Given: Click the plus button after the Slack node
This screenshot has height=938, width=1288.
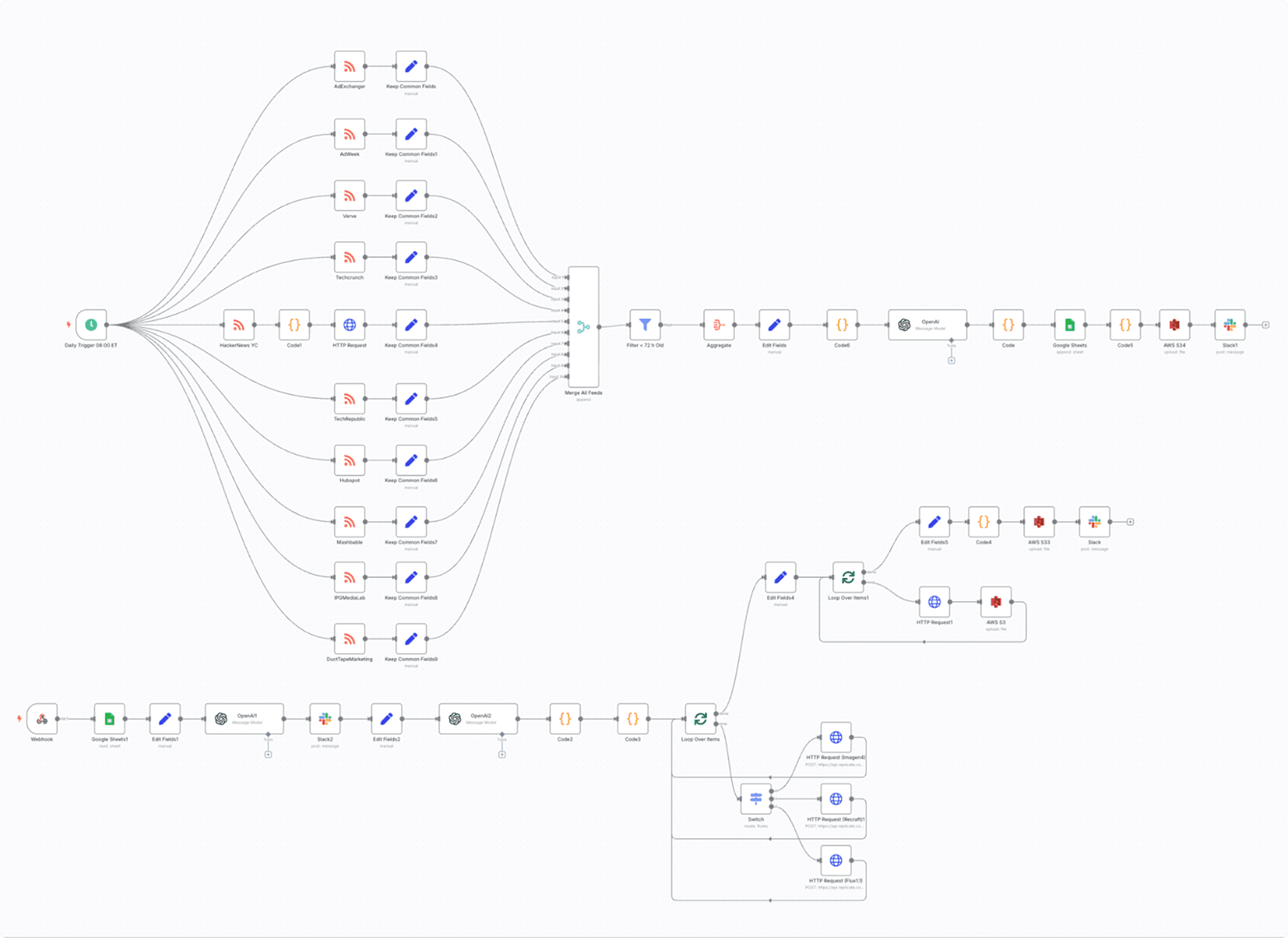Looking at the screenshot, I should tap(1130, 522).
